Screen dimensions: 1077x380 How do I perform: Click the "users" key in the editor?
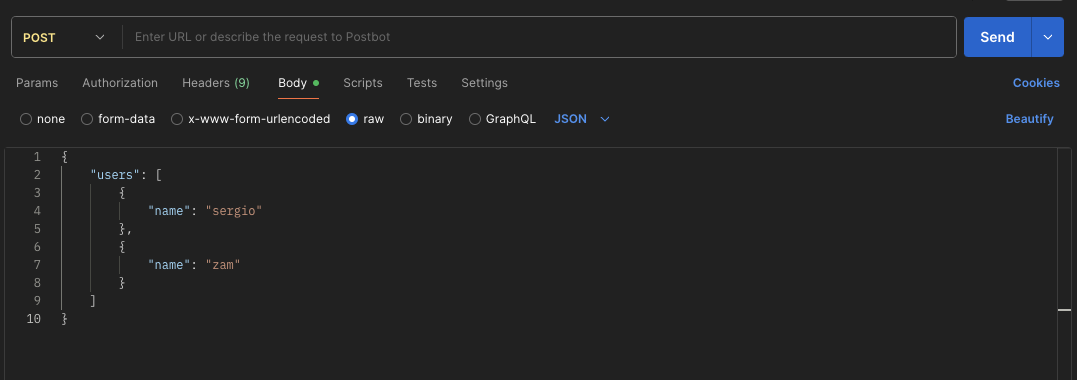click(x=114, y=175)
